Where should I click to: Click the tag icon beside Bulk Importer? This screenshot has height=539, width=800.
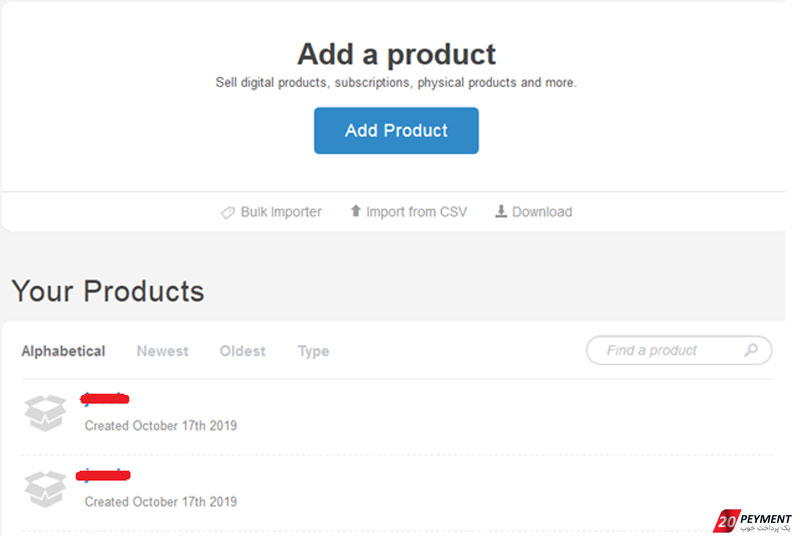229,214
